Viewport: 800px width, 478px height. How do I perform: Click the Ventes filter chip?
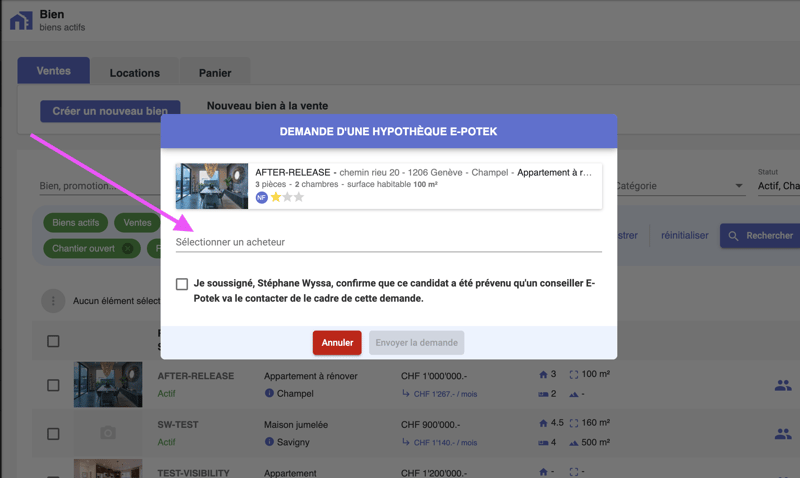[137, 223]
